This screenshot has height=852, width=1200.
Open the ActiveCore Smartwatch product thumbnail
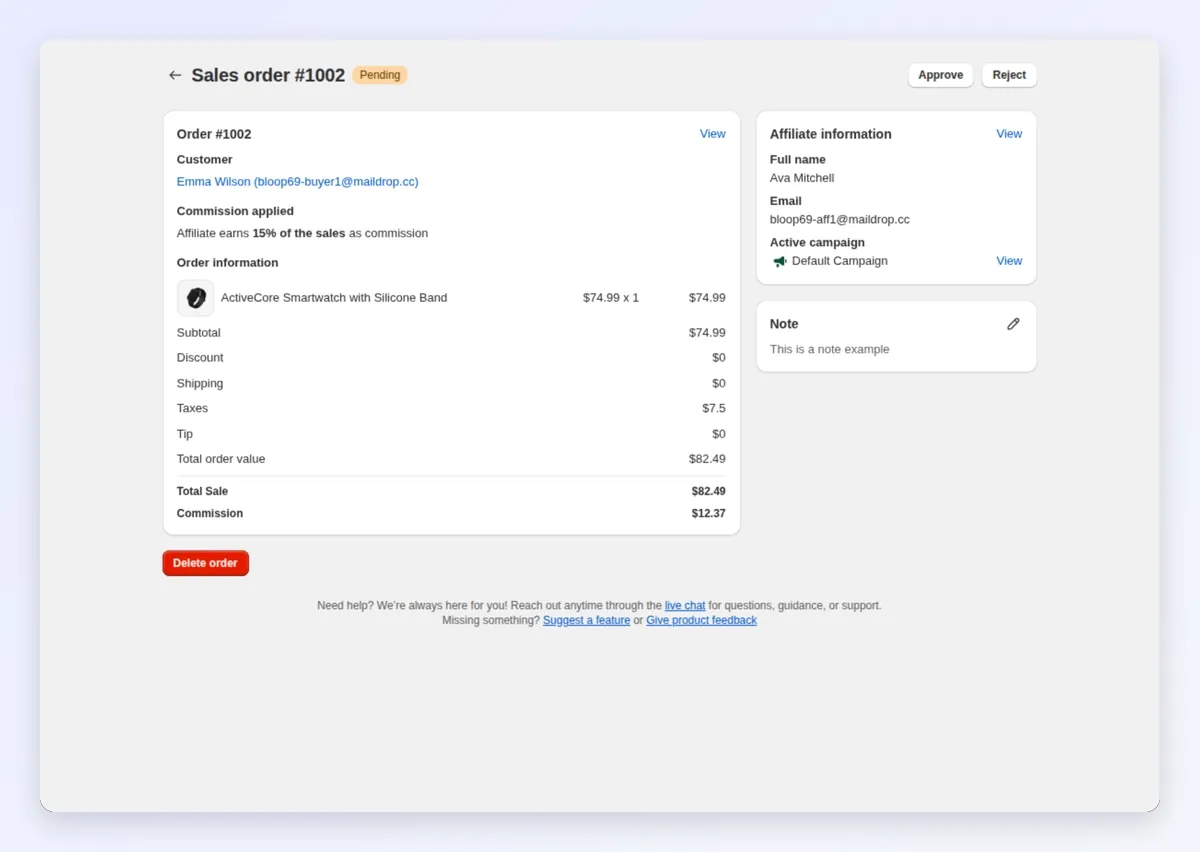196,298
